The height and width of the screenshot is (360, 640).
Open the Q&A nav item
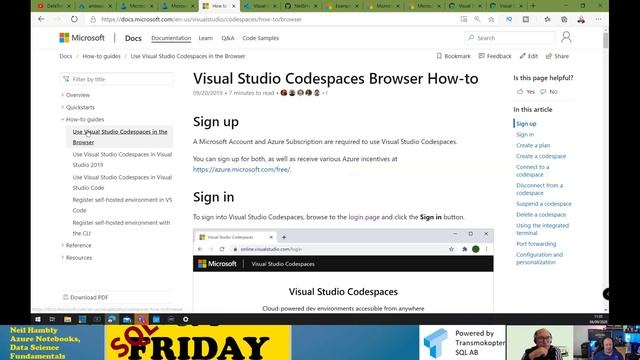pyautogui.click(x=228, y=38)
